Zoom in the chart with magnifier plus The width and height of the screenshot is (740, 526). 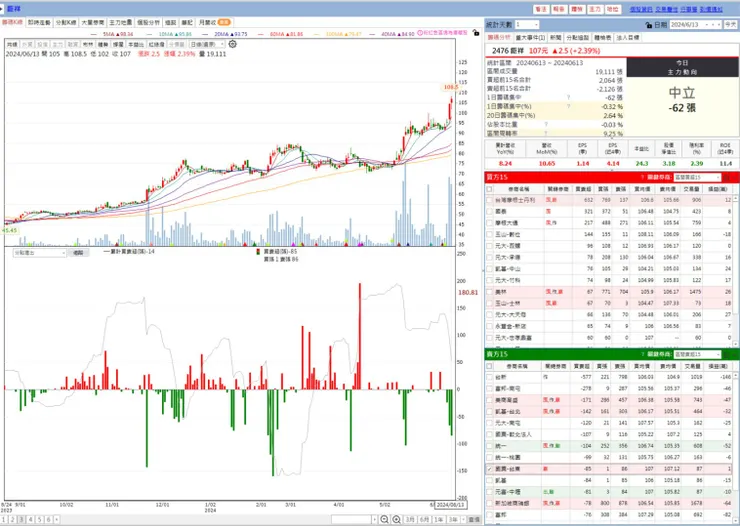[396, 519]
